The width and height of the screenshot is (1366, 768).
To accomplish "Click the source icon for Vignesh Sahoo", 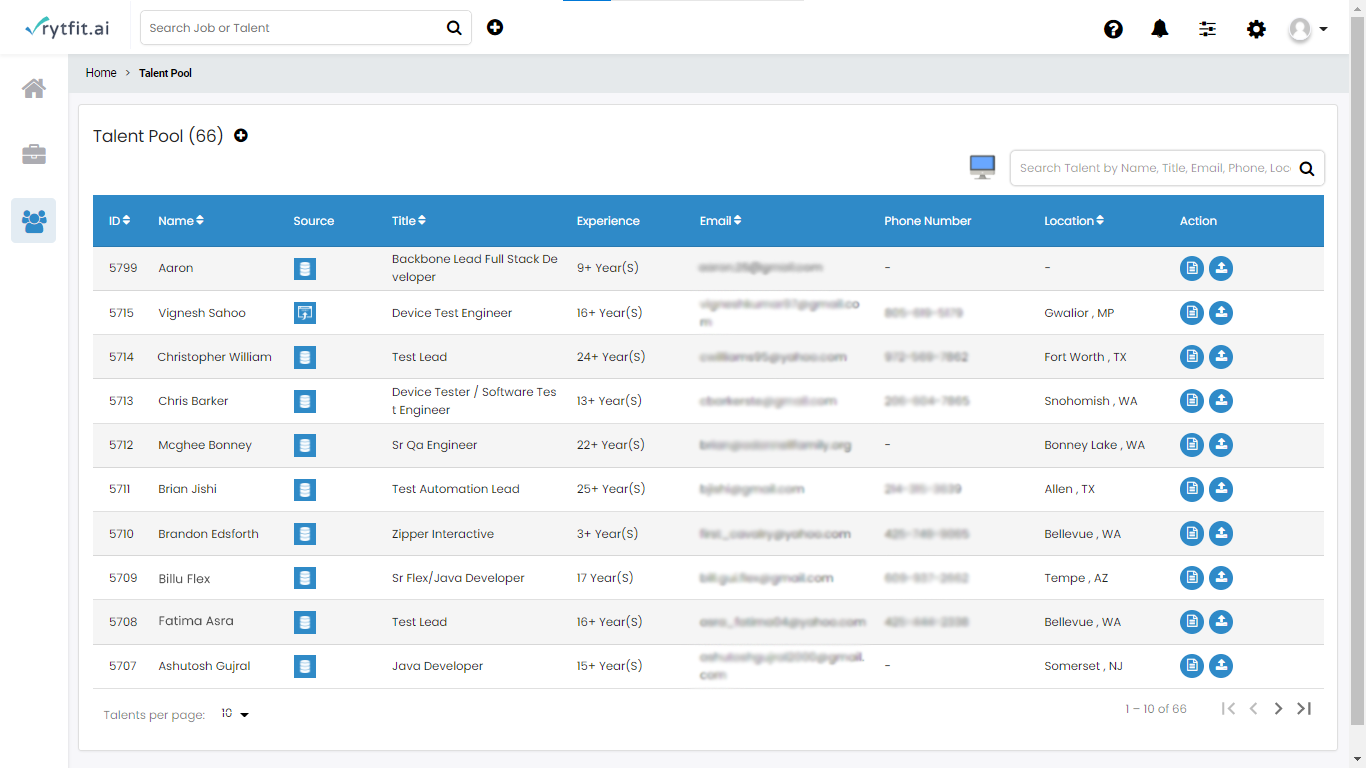I will pos(305,313).
